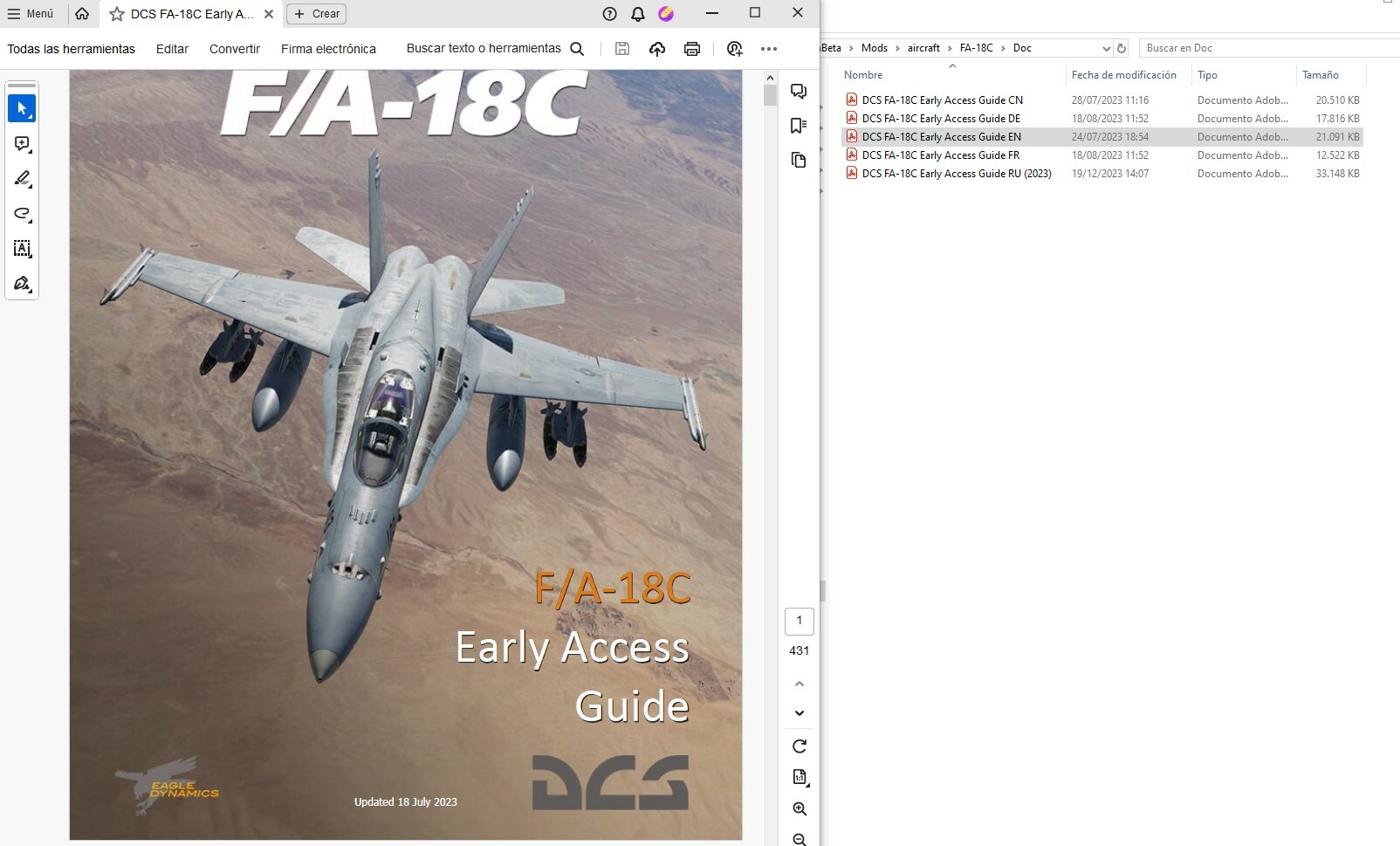Rotate the page view icon
The width and height of the screenshot is (1400, 846).
pyautogui.click(x=800, y=746)
